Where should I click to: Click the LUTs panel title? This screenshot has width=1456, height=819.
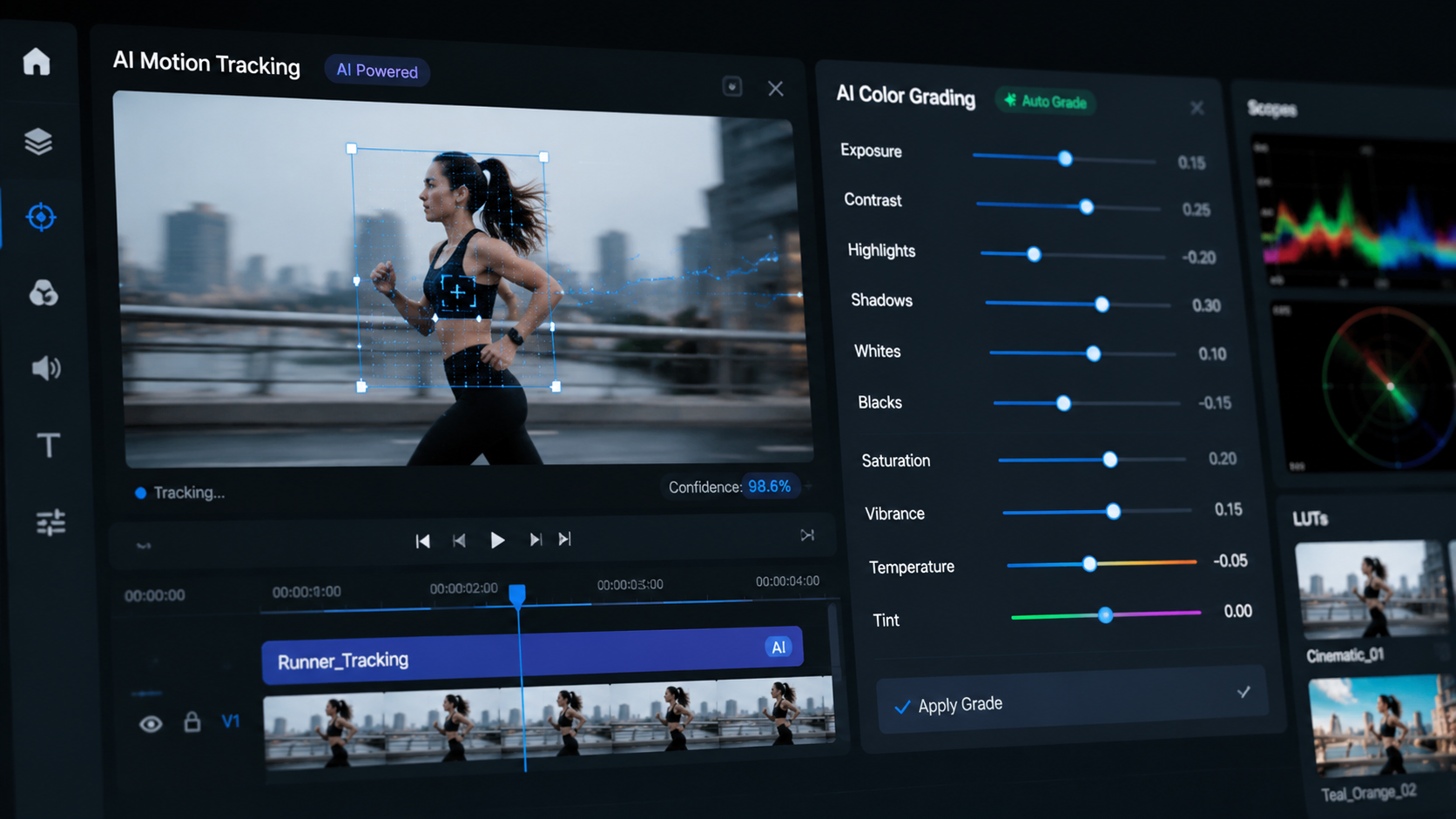(x=1311, y=519)
